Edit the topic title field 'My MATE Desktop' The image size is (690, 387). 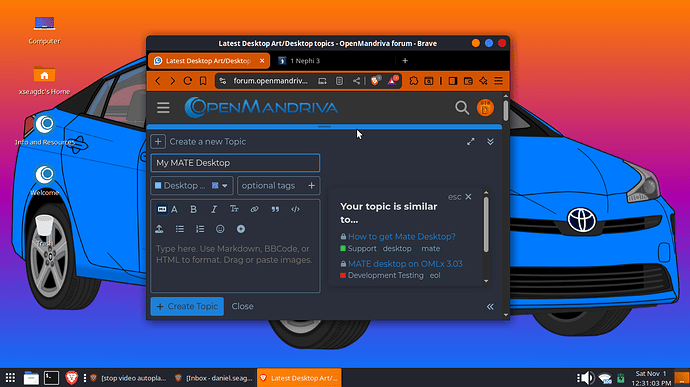coord(235,163)
